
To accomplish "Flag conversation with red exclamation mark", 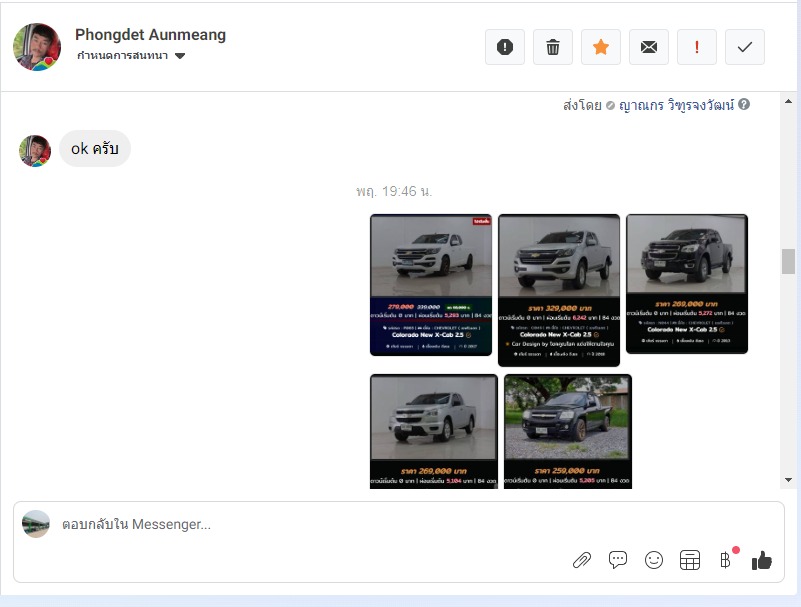I will pos(697,47).
